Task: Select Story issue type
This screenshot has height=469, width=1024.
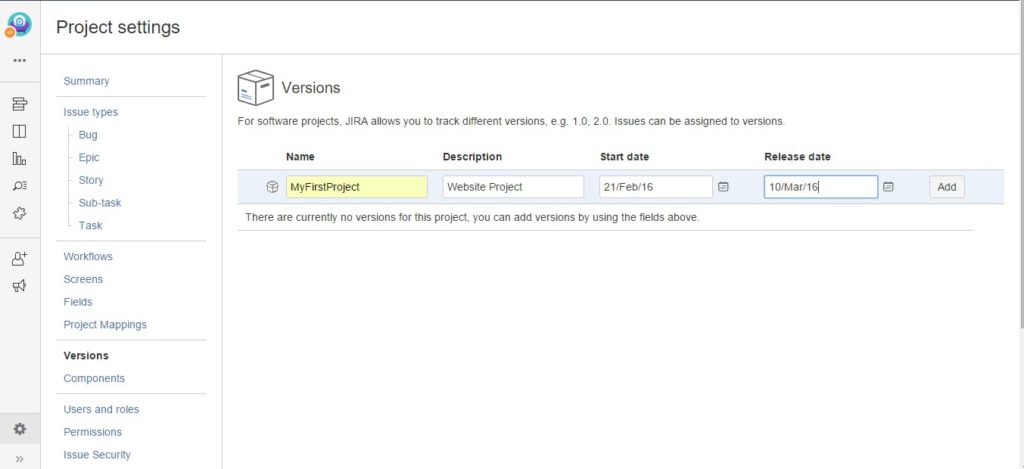Action: tap(91, 180)
